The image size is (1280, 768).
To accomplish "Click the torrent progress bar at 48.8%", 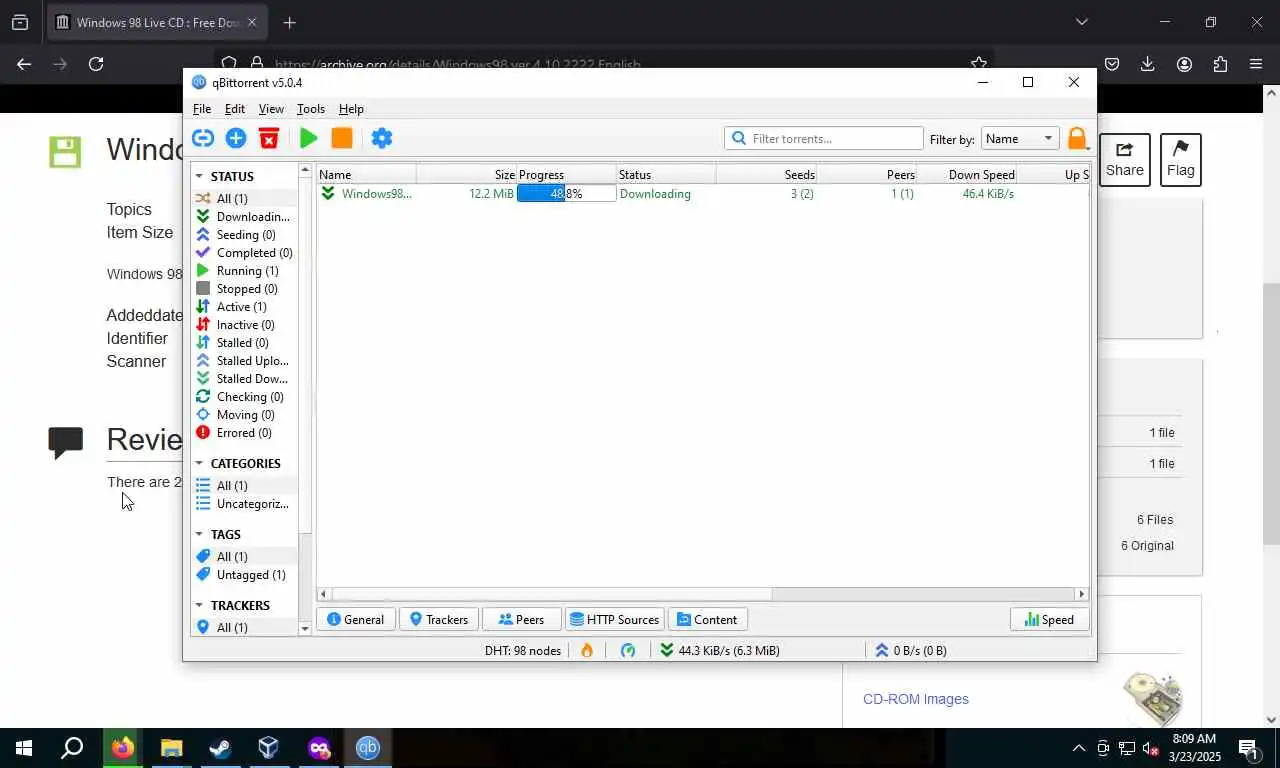I will (x=566, y=193).
